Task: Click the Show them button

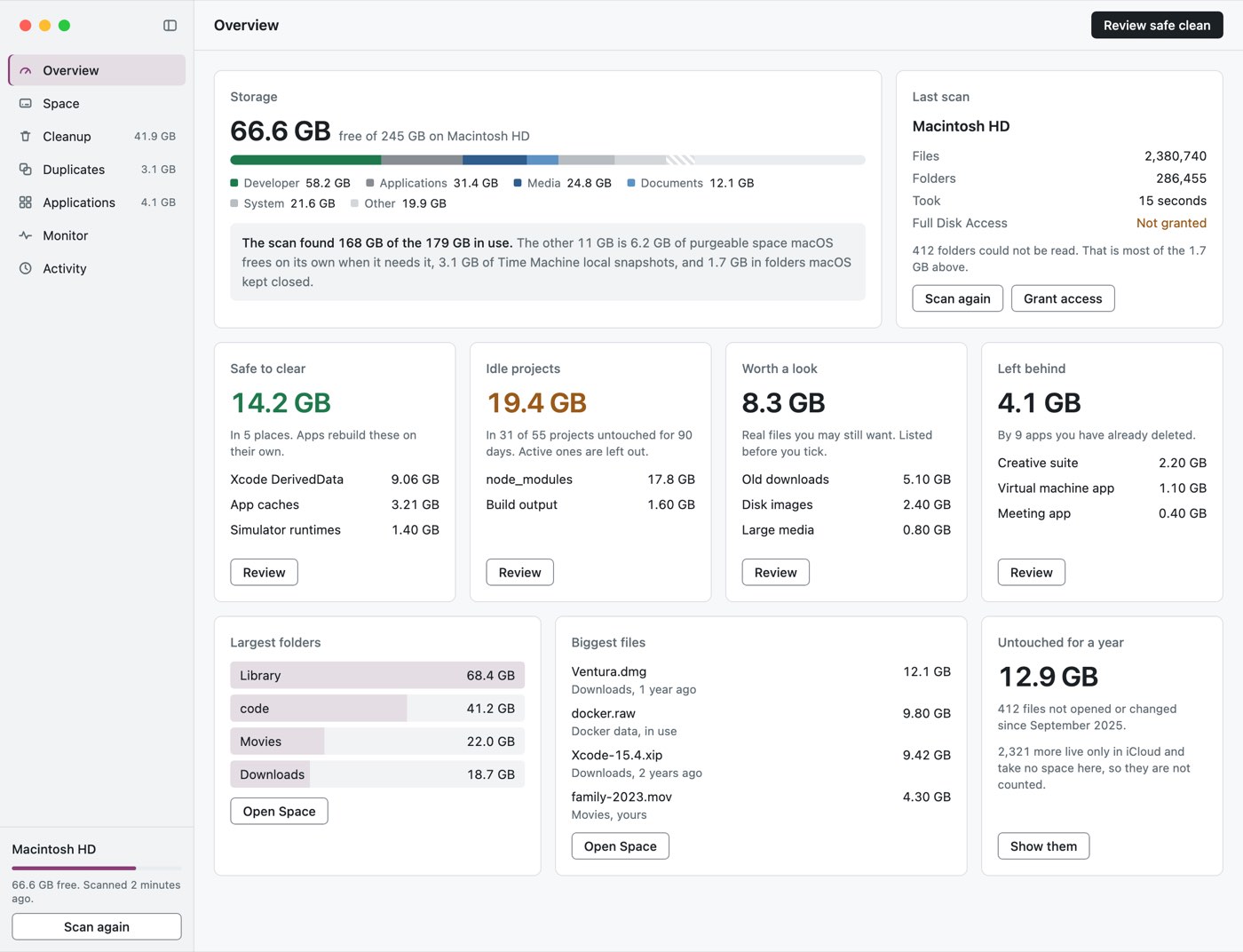Action: point(1044,846)
